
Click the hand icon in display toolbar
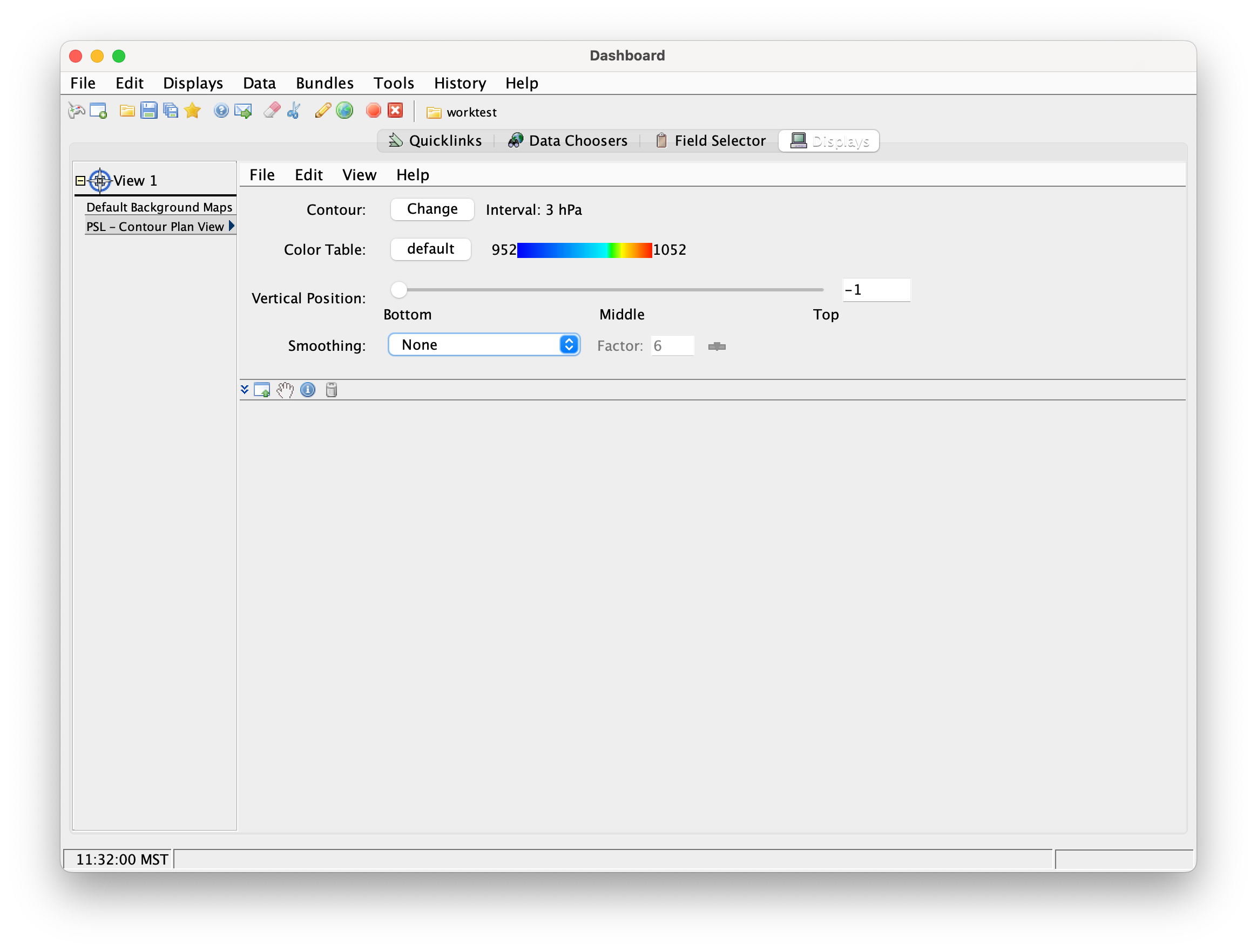click(x=285, y=390)
